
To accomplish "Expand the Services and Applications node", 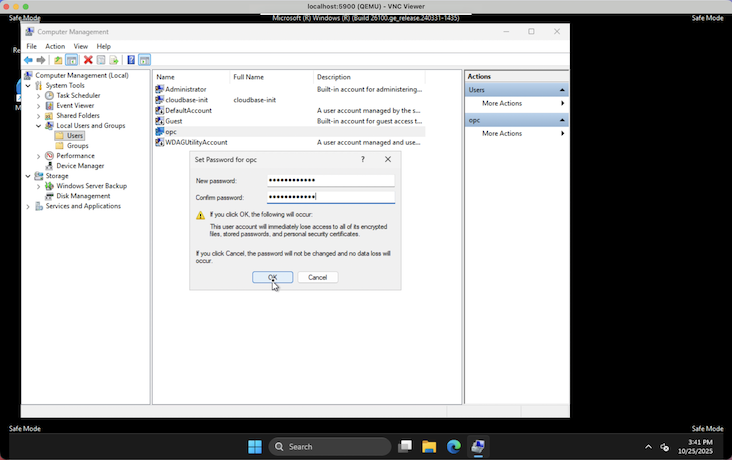I will [x=28, y=206].
